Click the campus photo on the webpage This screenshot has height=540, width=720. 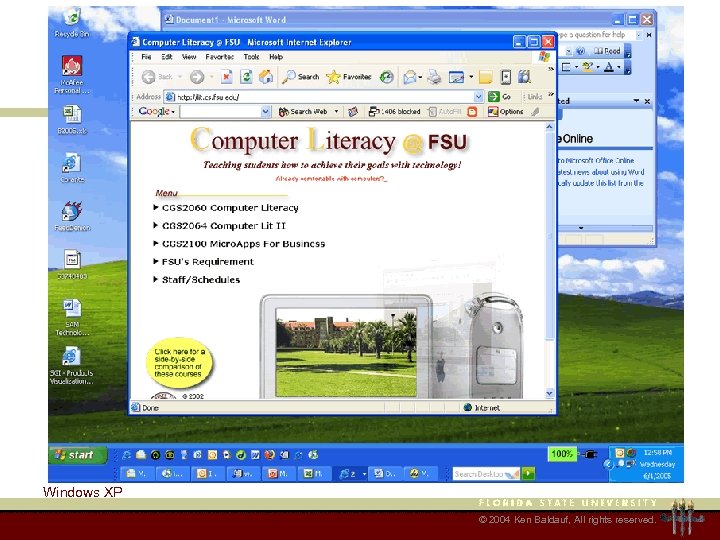point(346,352)
